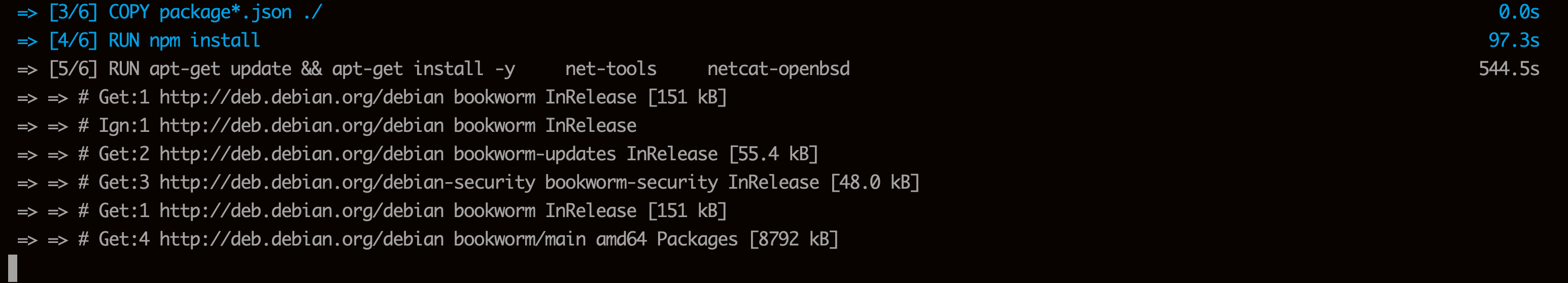Click the 97.3s duration of npm install
Image resolution: width=1568 pixels, height=283 pixels.
1513,41
